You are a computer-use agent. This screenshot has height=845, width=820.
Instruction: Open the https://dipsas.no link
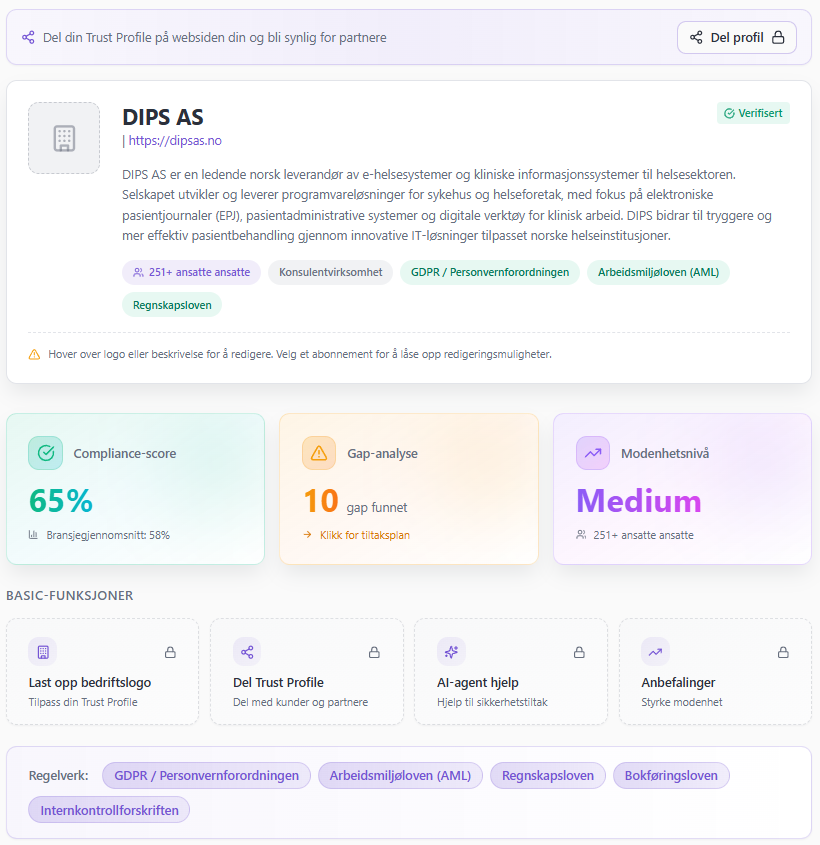click(175, 141)
